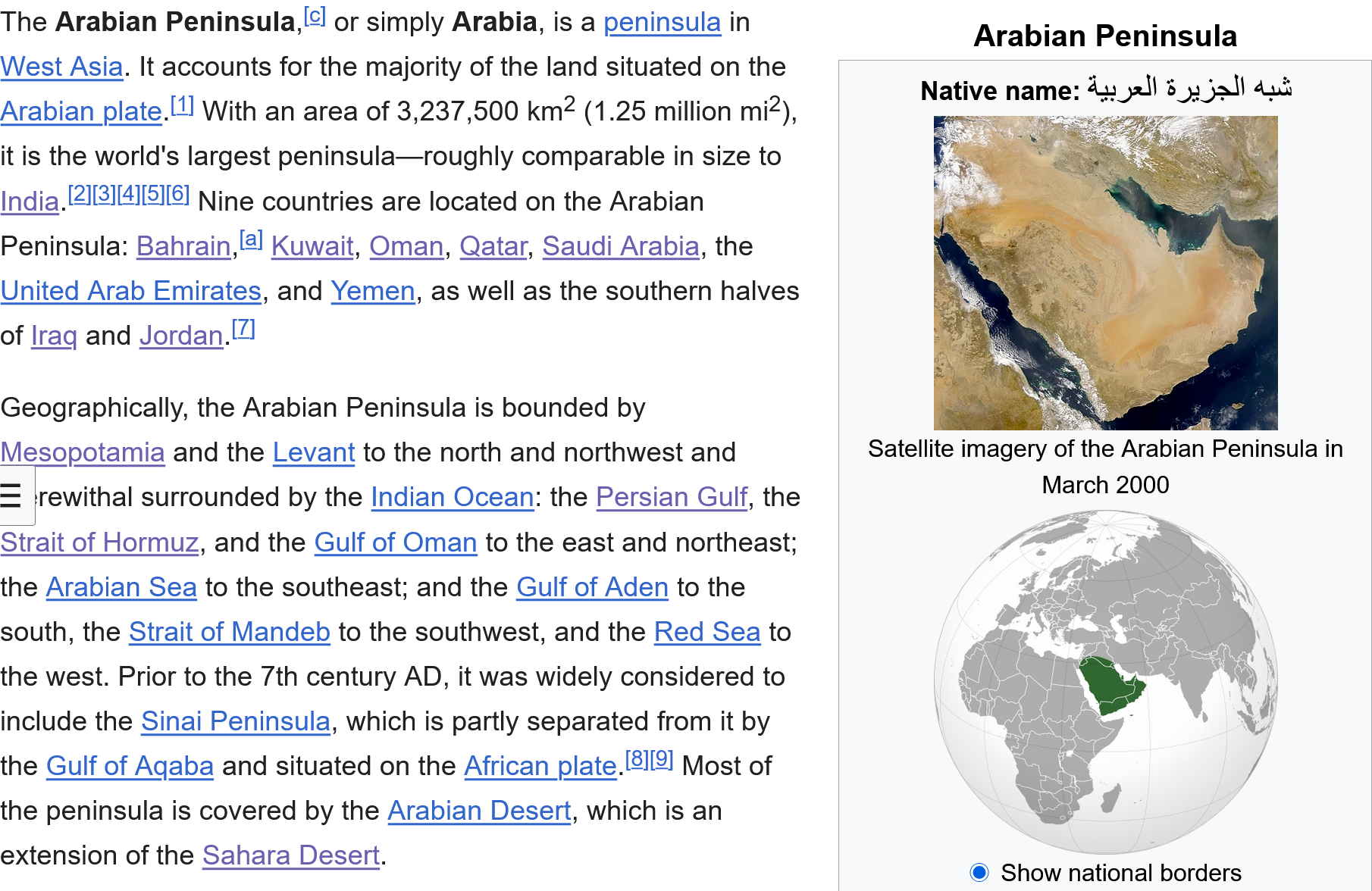Open the Arabian plate link

(81, 112)
